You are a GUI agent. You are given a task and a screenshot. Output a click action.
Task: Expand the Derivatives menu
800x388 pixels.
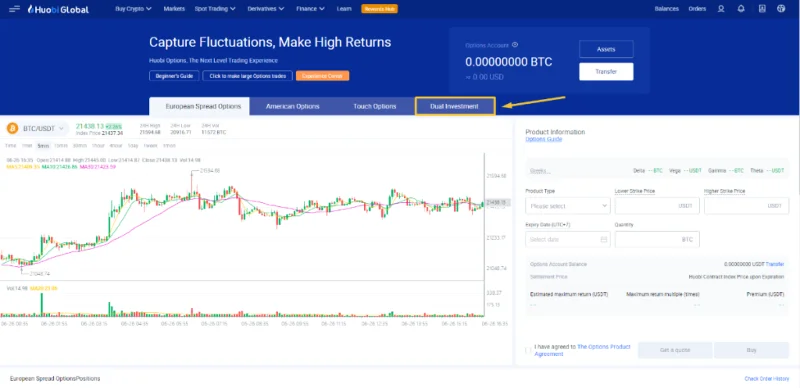coord(266,9)
